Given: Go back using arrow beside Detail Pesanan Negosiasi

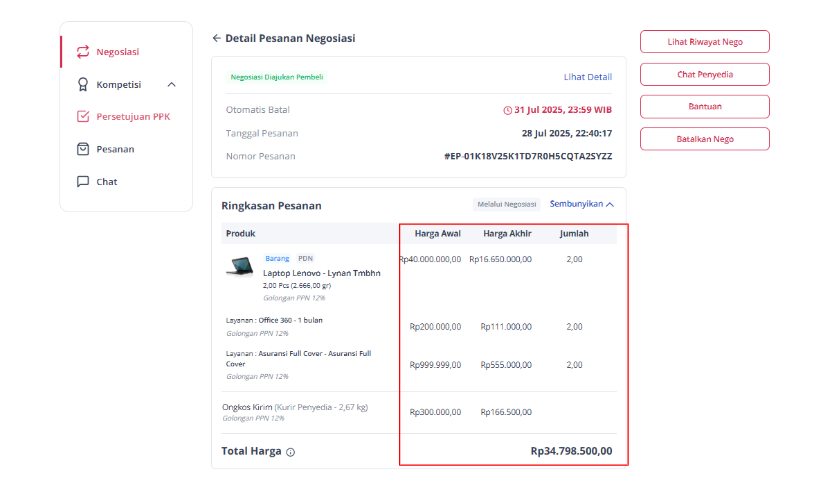Looking at the screenshot, I should 216,38.
